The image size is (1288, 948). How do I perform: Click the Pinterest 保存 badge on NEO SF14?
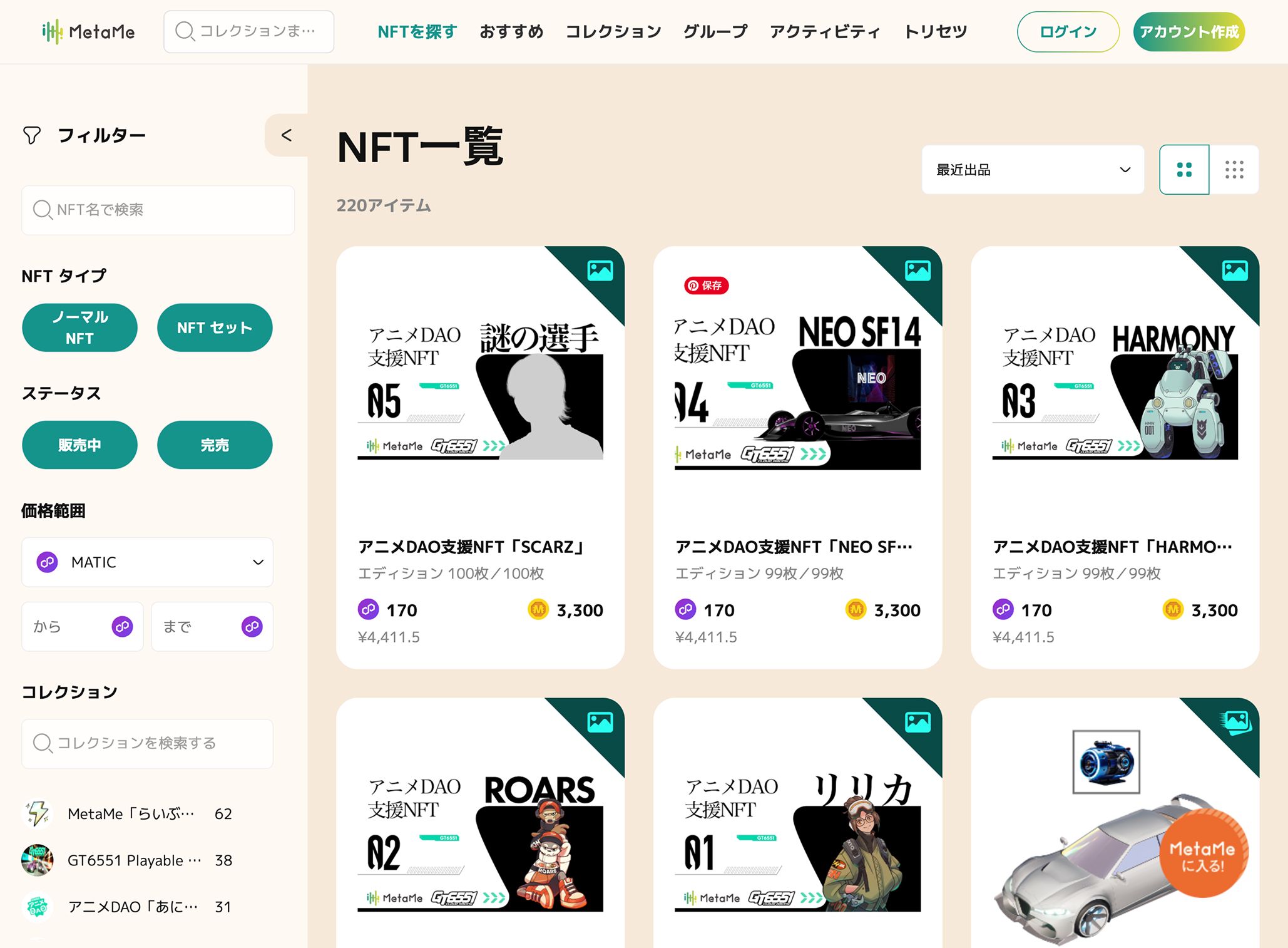click(x=706, y=286)
